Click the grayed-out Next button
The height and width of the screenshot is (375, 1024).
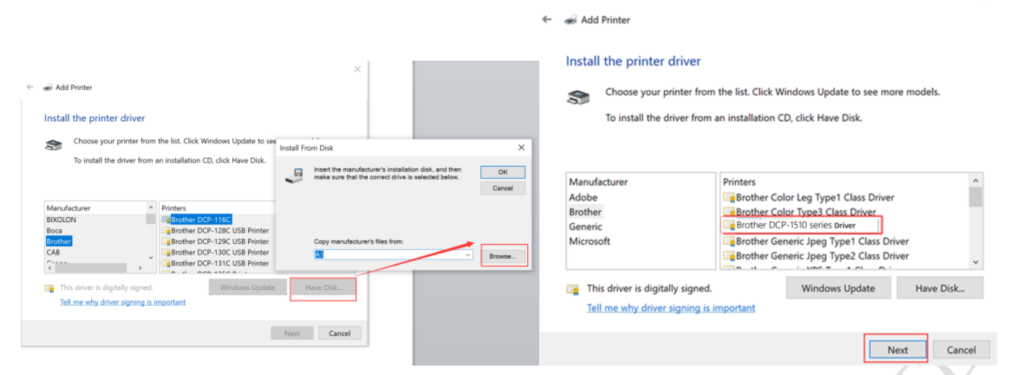click(292, 333)
